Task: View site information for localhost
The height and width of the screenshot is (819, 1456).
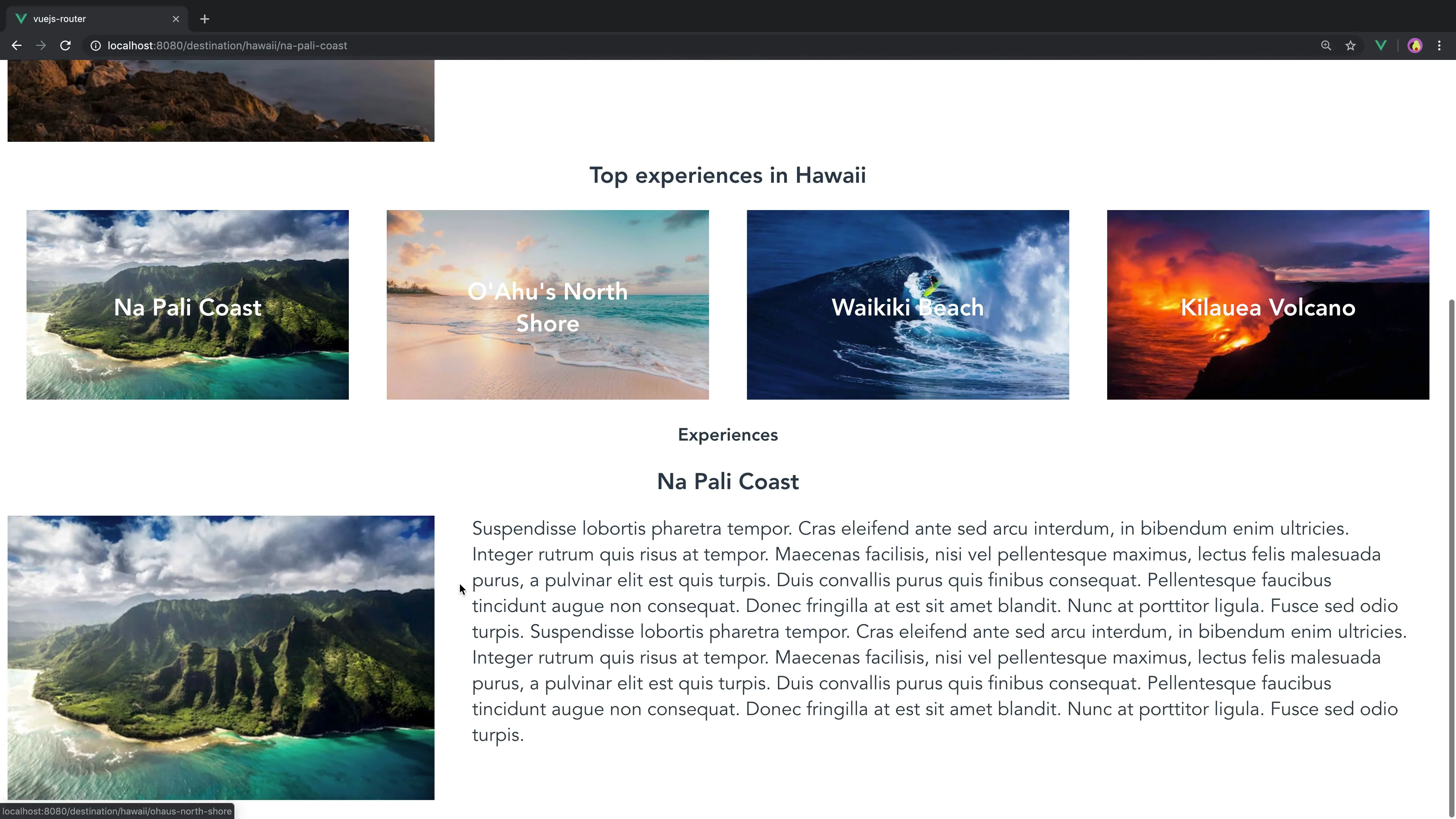Action: click(x=96, y=46)
